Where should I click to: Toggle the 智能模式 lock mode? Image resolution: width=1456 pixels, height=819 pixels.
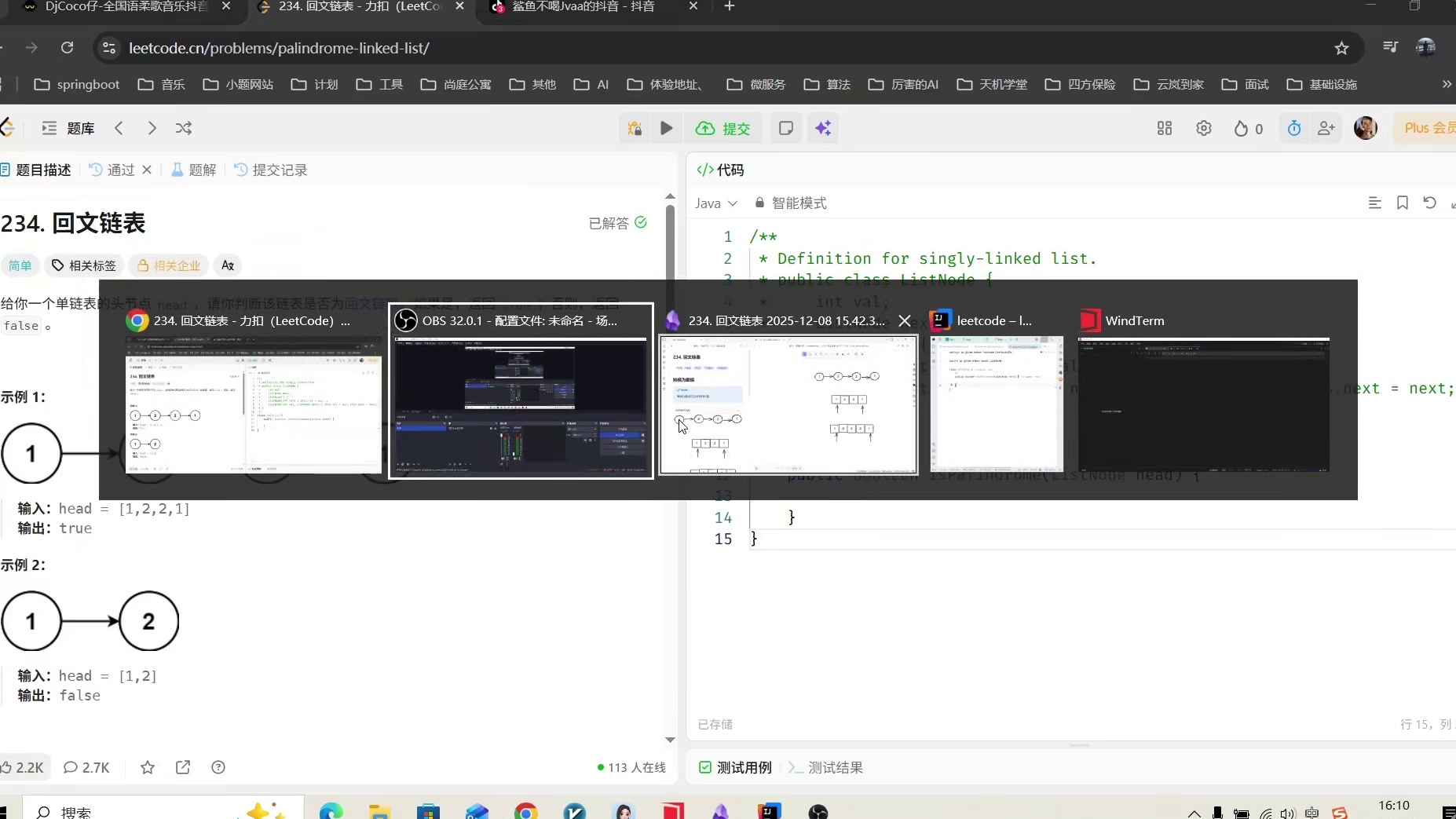click(x=790, y=203)
